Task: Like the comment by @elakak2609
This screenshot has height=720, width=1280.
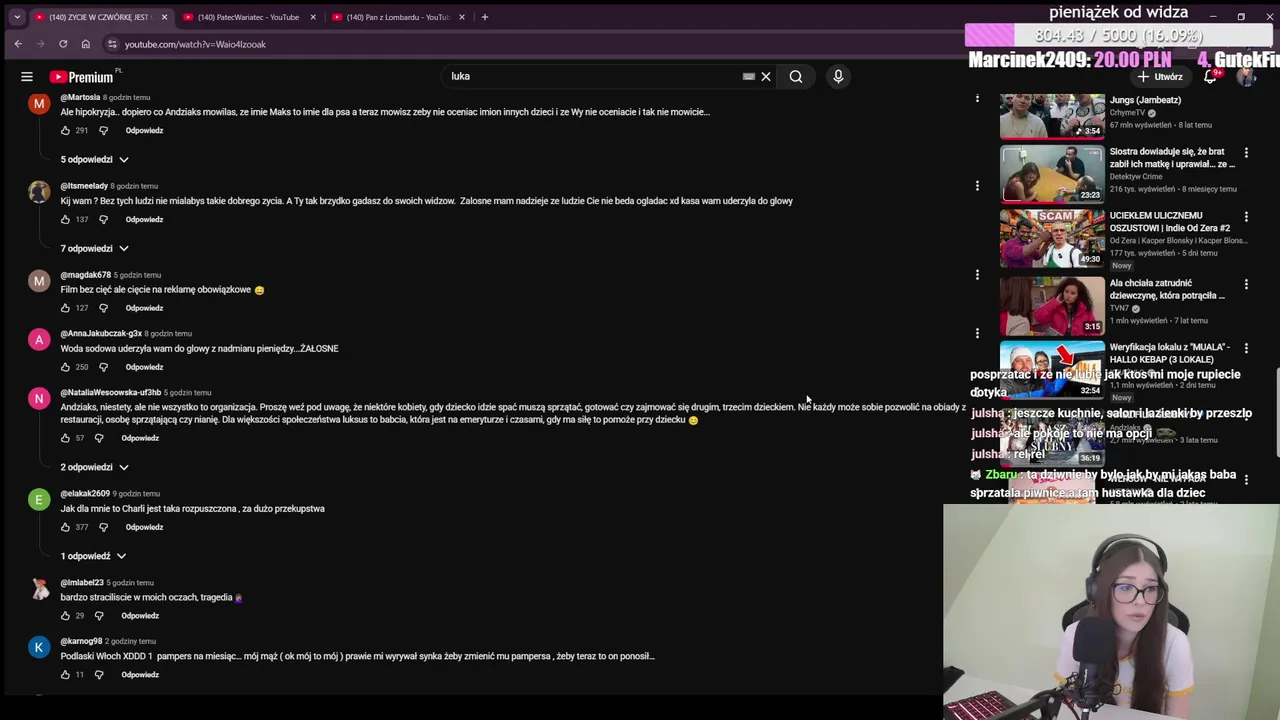Action: (x=66, y=527)
